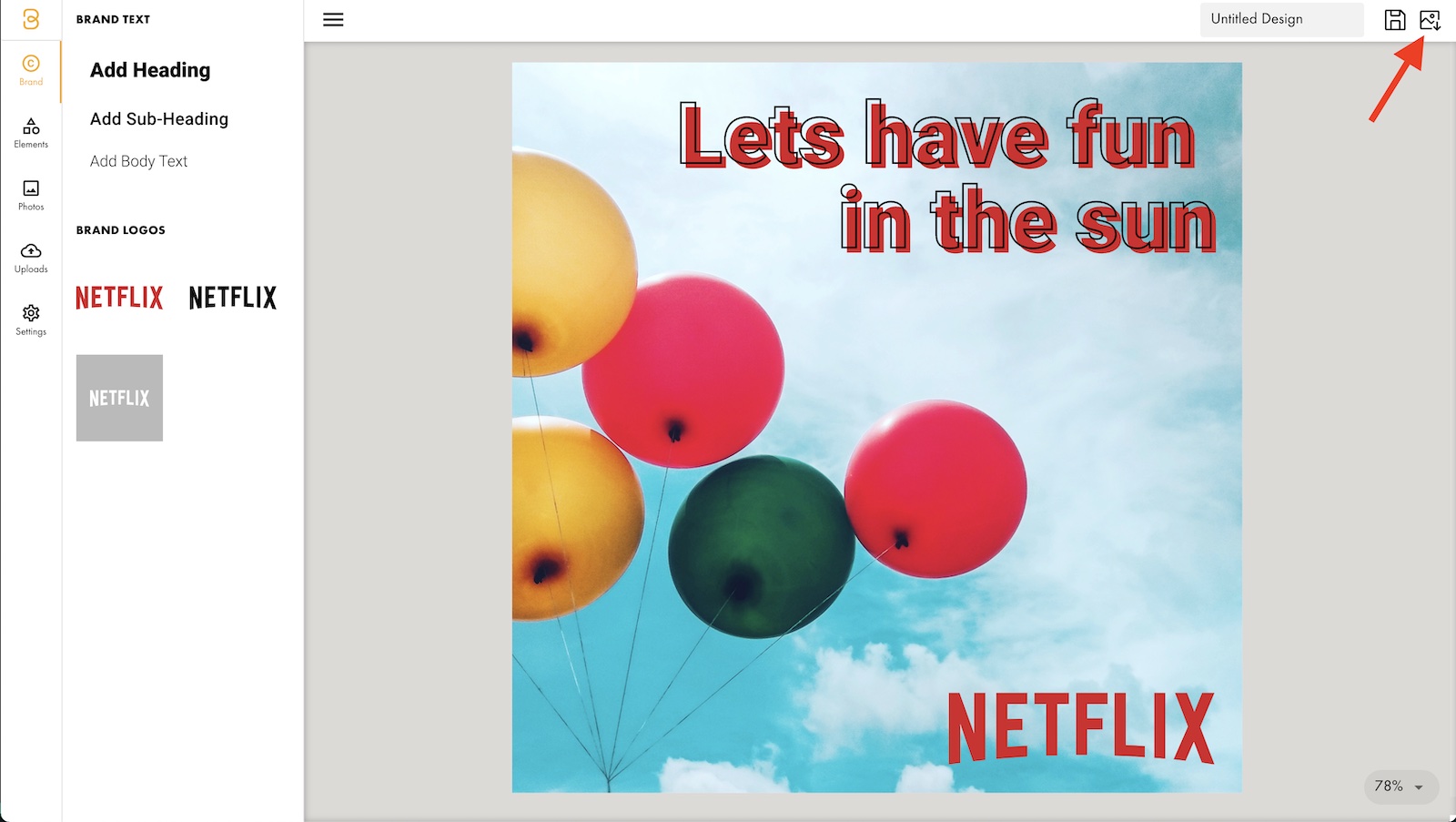The image size is (1456, 822).
Task: Open the Brand sidebar panel
Action: tap(31, 70)
